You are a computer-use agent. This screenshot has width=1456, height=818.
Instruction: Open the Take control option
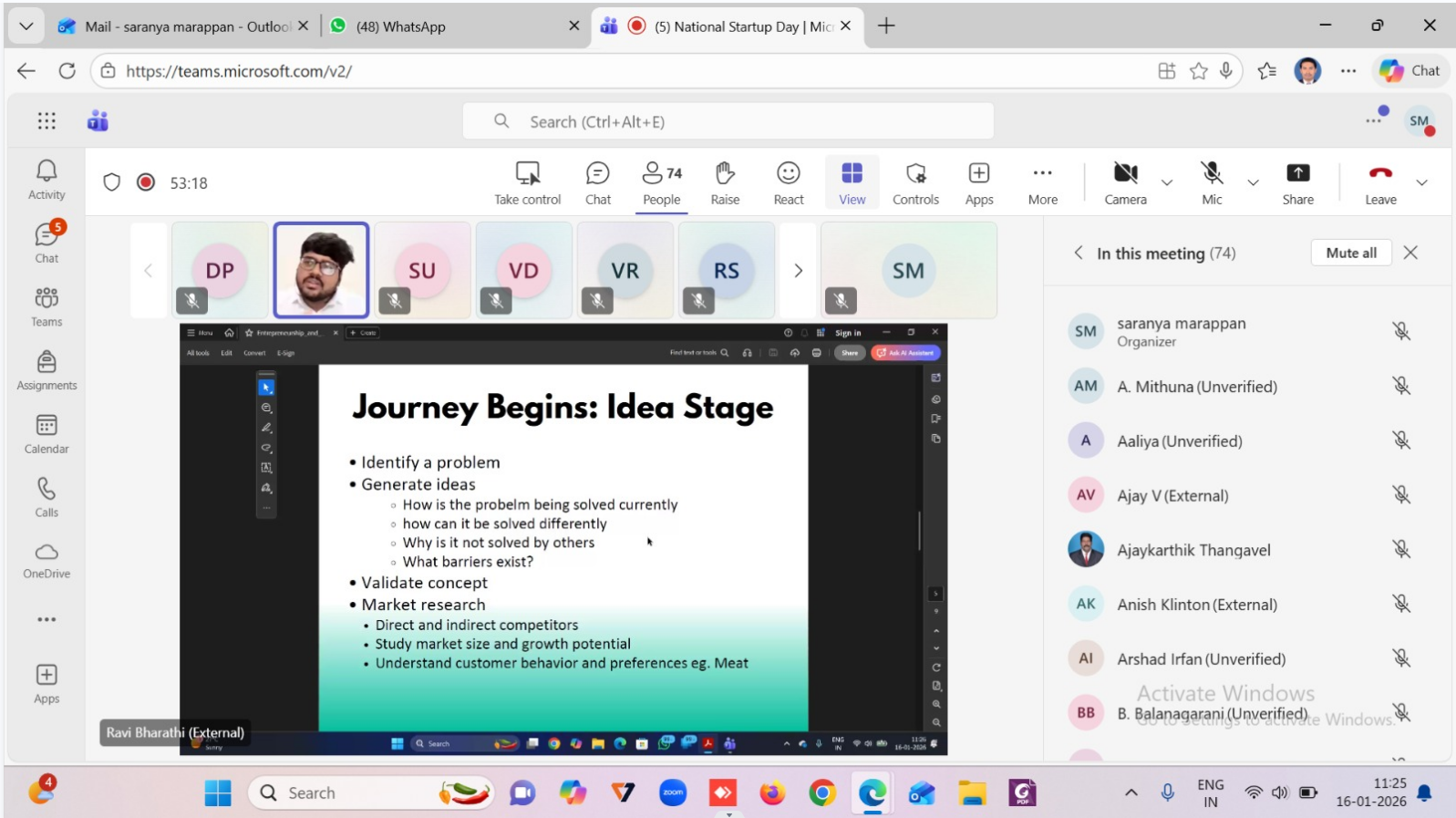(x=527, y=182)
